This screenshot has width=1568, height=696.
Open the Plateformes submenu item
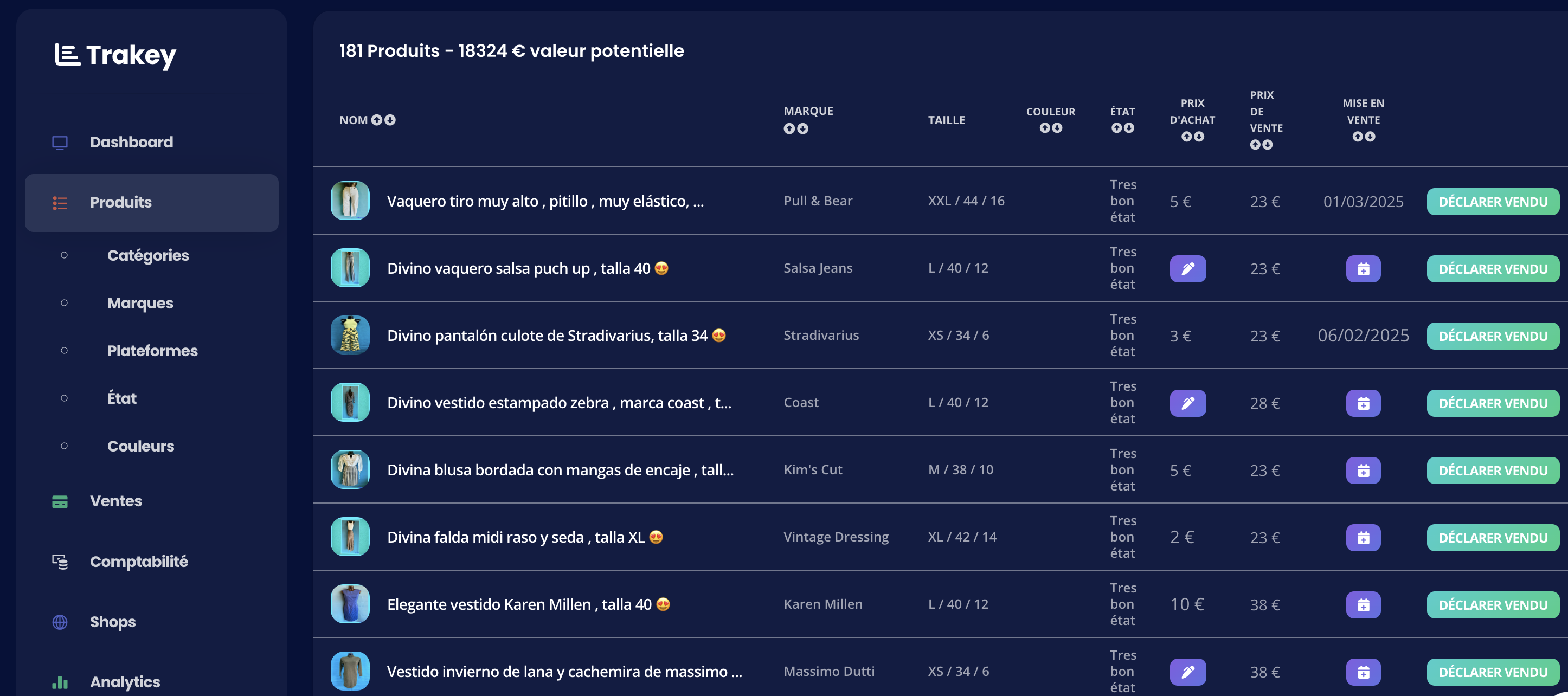click(x=152, y=351)
